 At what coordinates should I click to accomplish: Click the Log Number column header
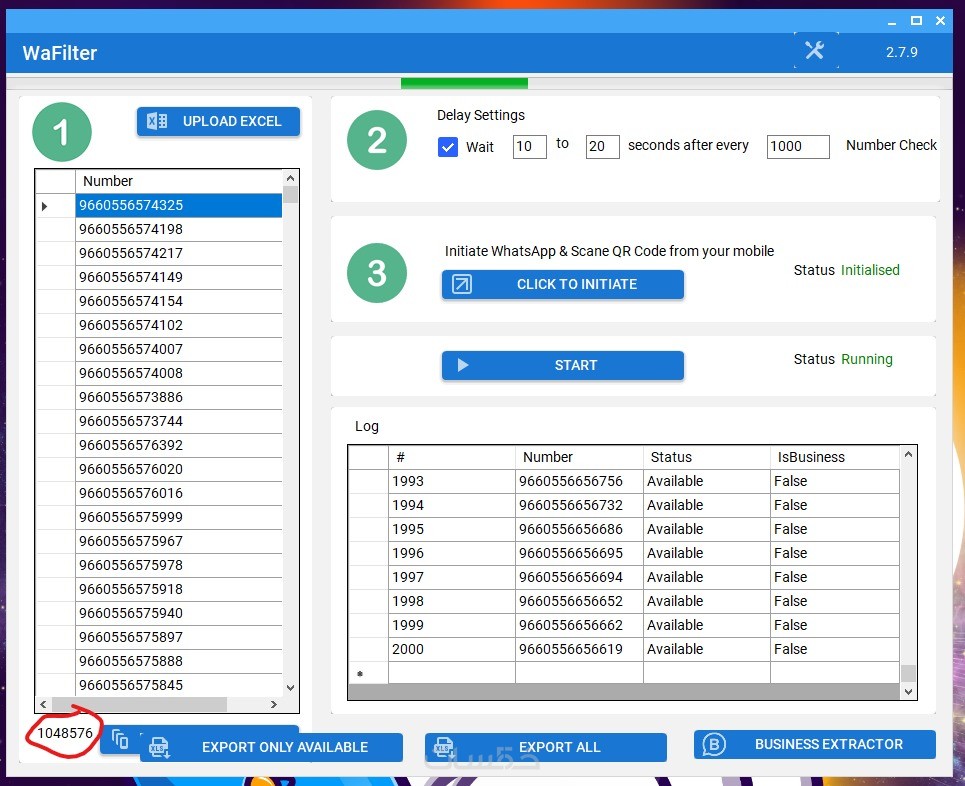[x=579, y=457]
